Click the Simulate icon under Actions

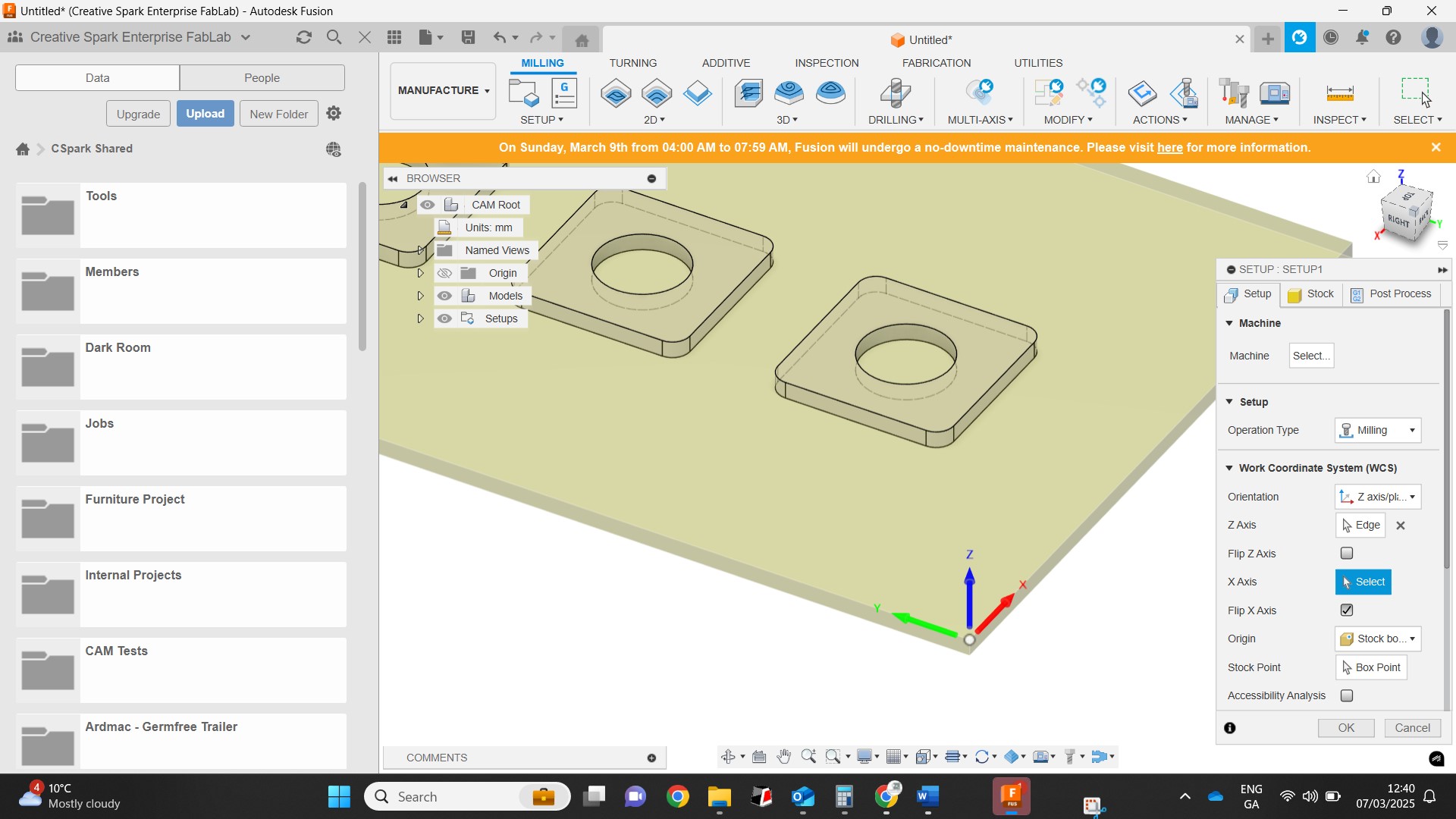pos(1143,93)
